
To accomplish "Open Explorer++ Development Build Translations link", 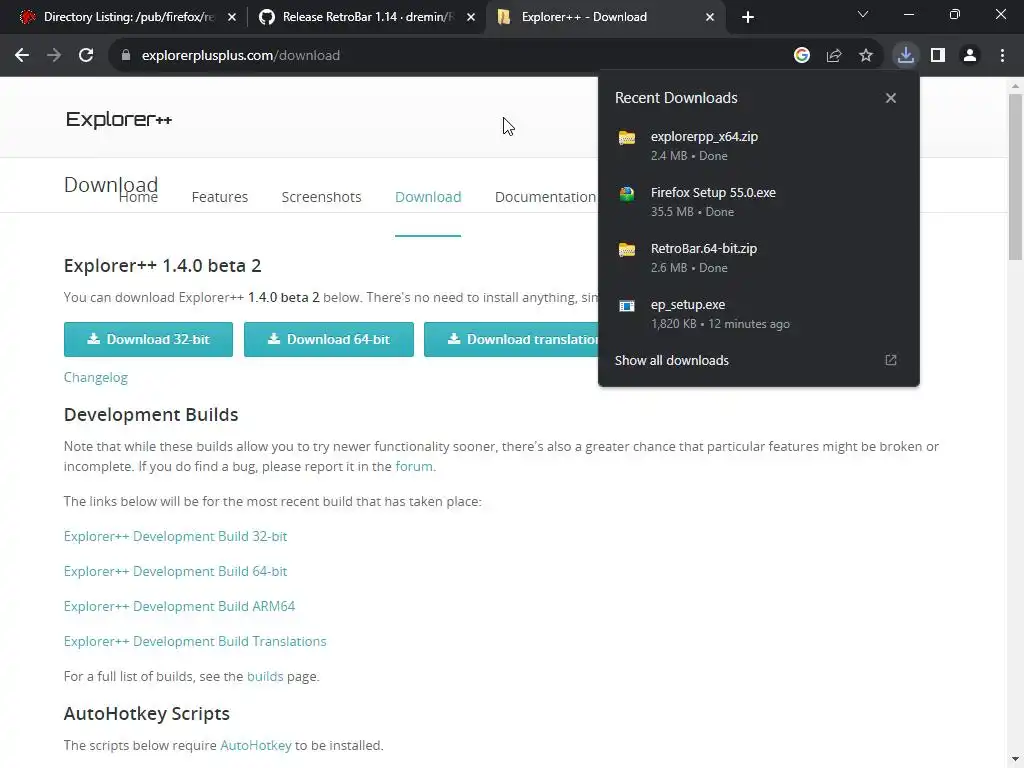I will click(195, 641).
